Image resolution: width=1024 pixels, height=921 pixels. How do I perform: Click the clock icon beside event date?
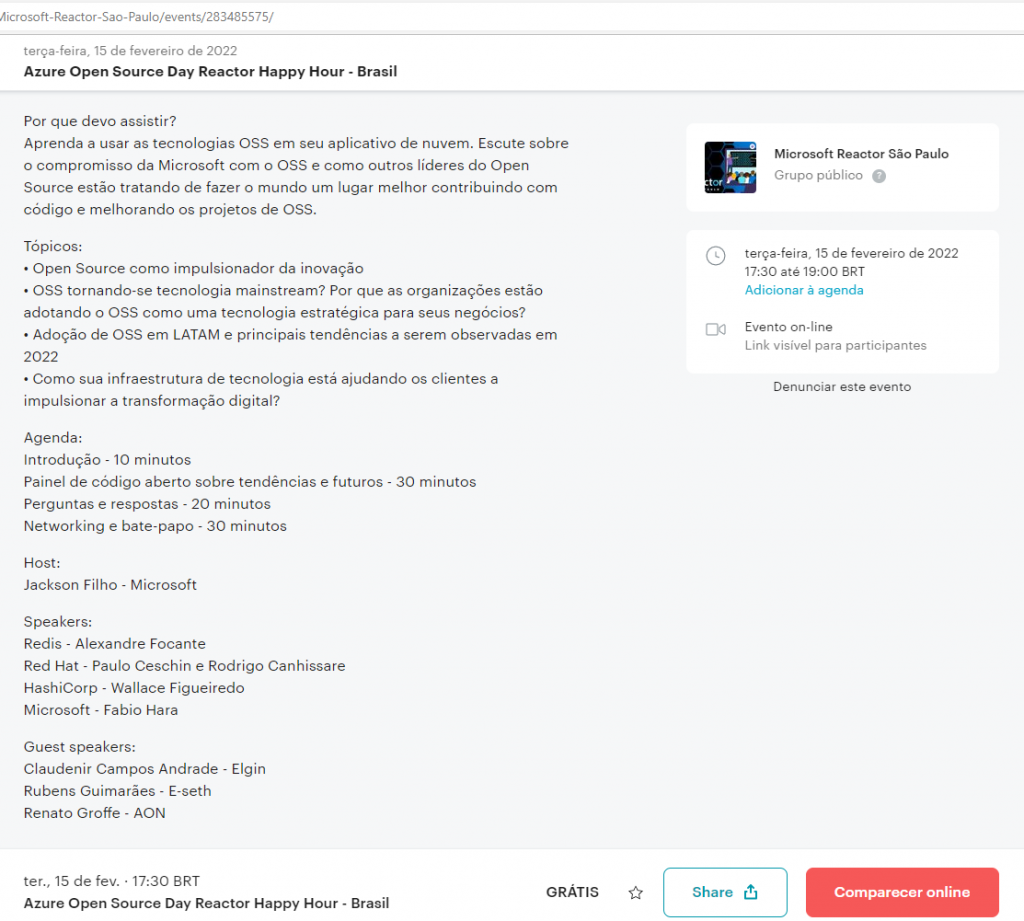tap(716, 255)
